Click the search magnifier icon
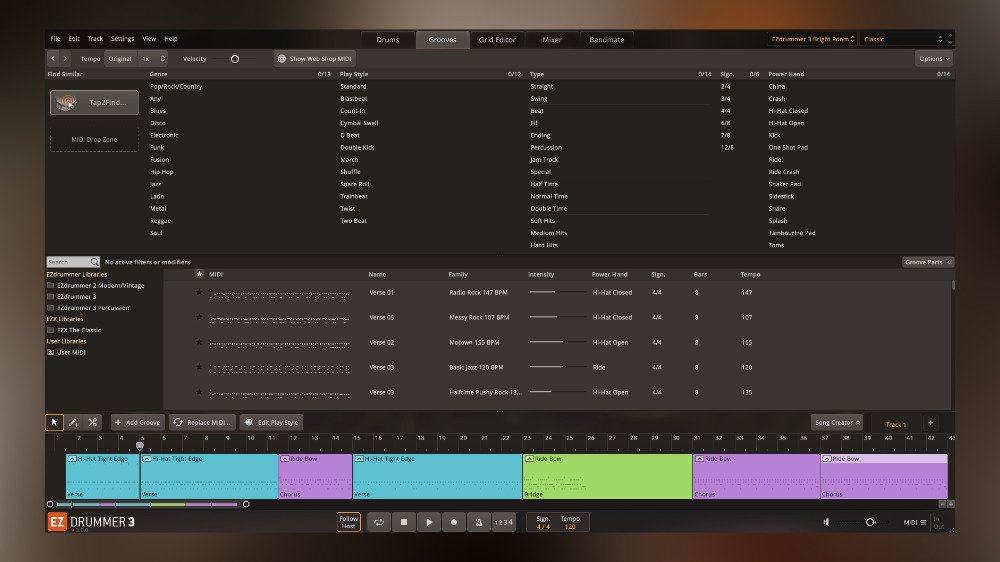Screen dimensions: 1000x562 click(94, 262)
